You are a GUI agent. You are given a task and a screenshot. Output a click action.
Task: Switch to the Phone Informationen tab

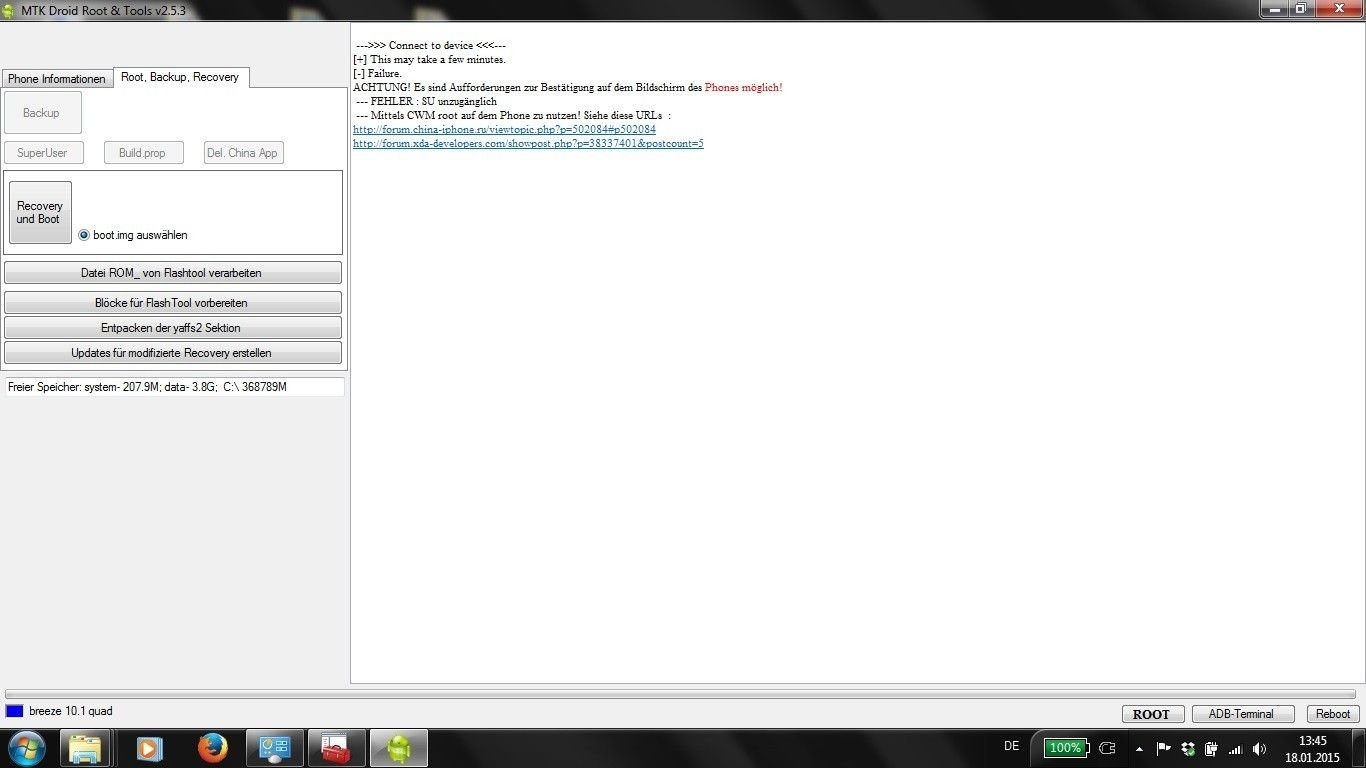click(x=57, y=79)
